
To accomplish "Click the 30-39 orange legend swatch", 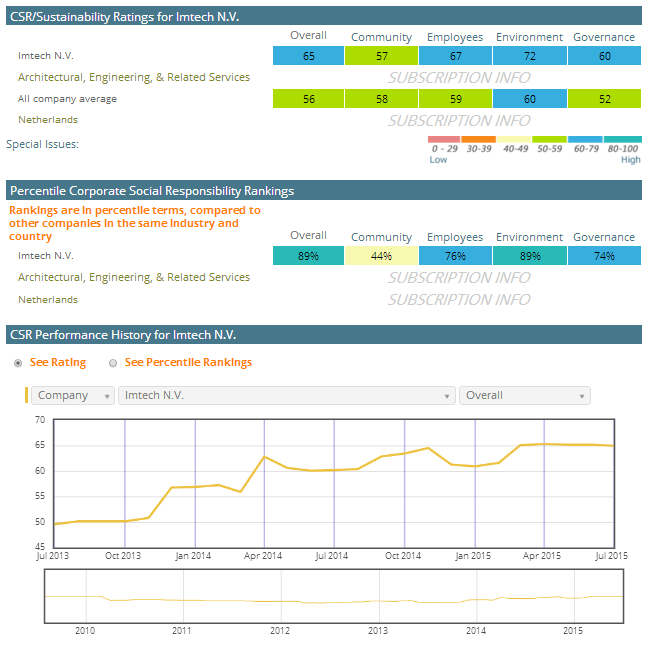I will point(478,139).
